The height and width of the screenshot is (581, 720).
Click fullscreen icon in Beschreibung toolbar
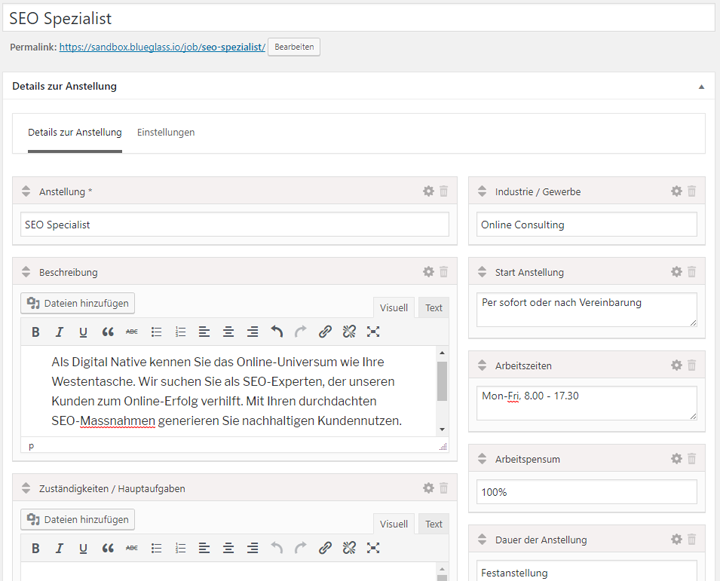click(373, 332)
